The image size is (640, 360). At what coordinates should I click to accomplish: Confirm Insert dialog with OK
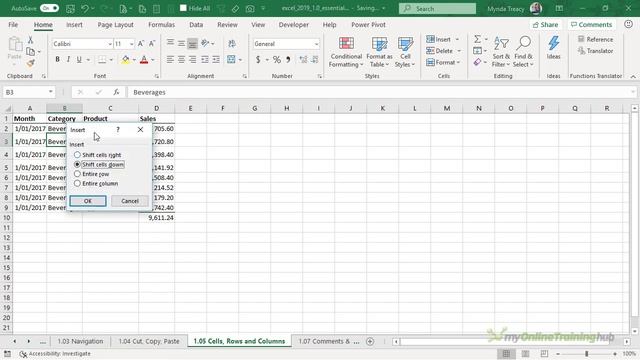tap(88, 201)
